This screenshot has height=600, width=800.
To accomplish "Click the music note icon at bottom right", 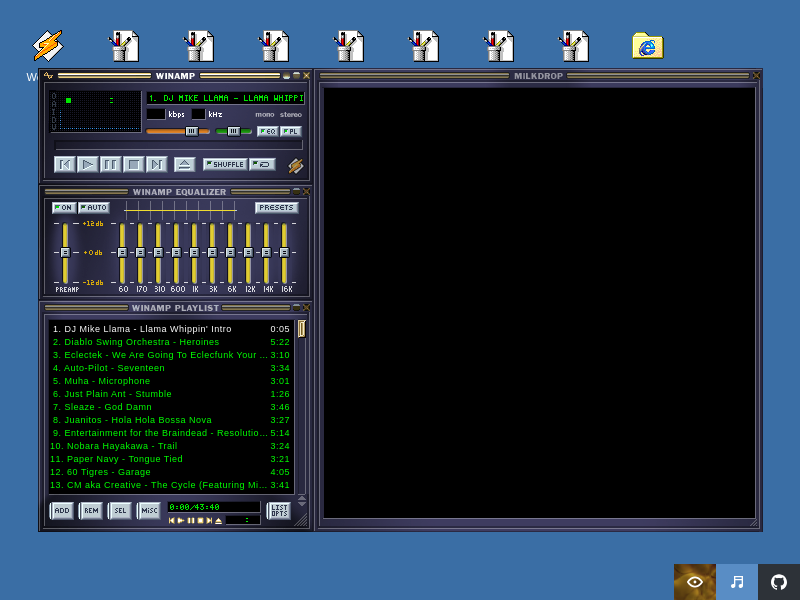I will 737,582.
